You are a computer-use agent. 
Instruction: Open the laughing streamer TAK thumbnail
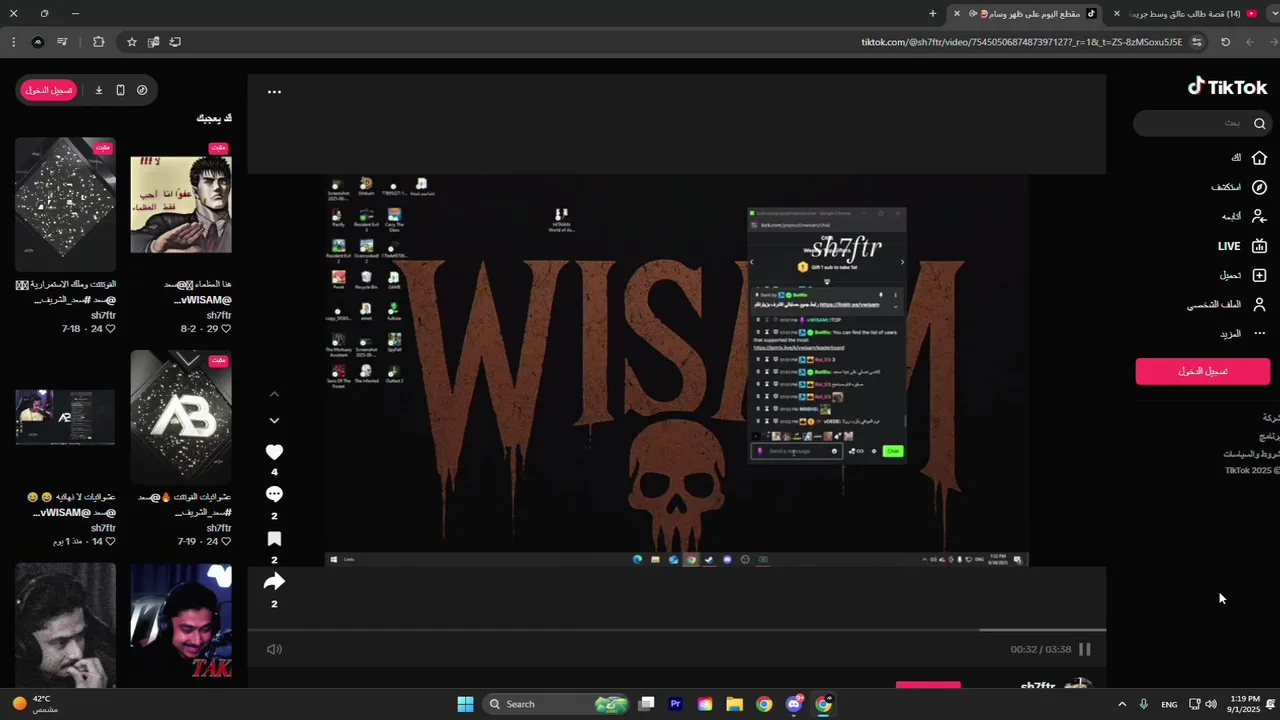(x=181, y=625)
